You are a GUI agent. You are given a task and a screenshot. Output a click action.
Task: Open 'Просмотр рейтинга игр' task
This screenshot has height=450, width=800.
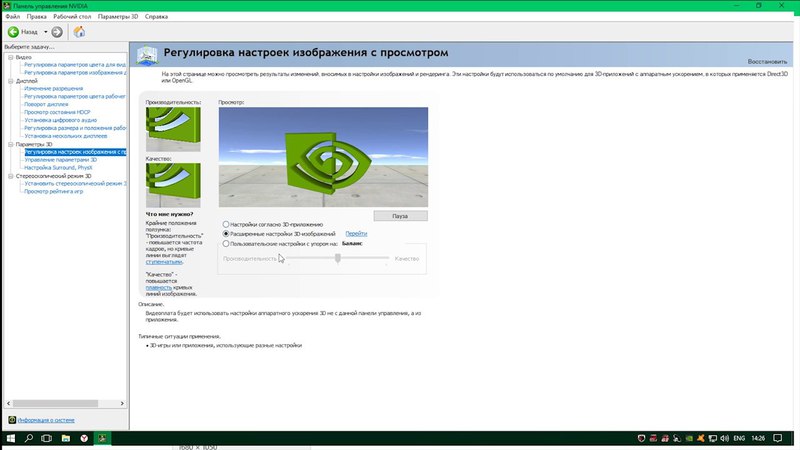[x=54, y=191]
